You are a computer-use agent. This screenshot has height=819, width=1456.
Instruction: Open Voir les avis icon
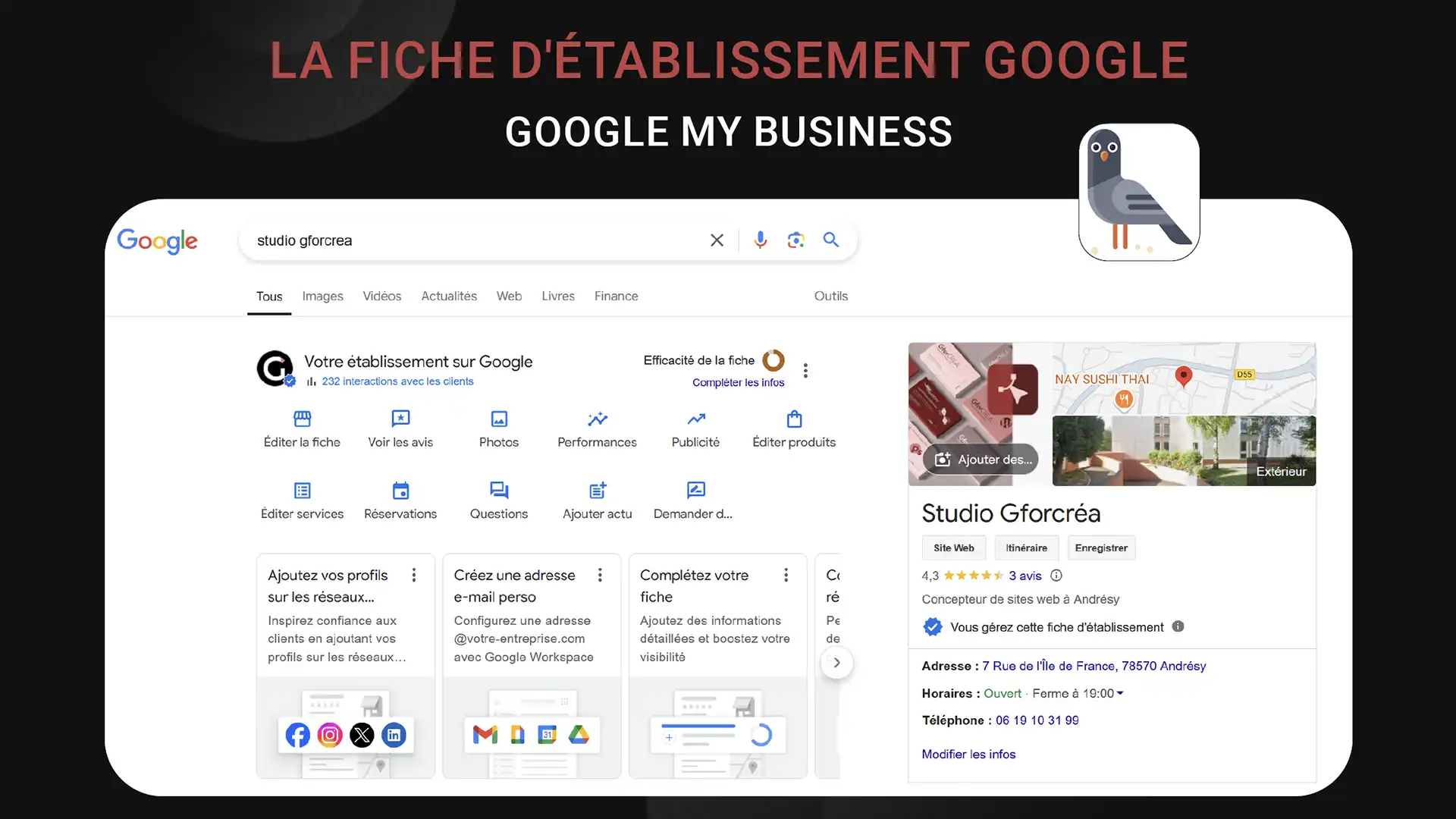coord(400,419)
